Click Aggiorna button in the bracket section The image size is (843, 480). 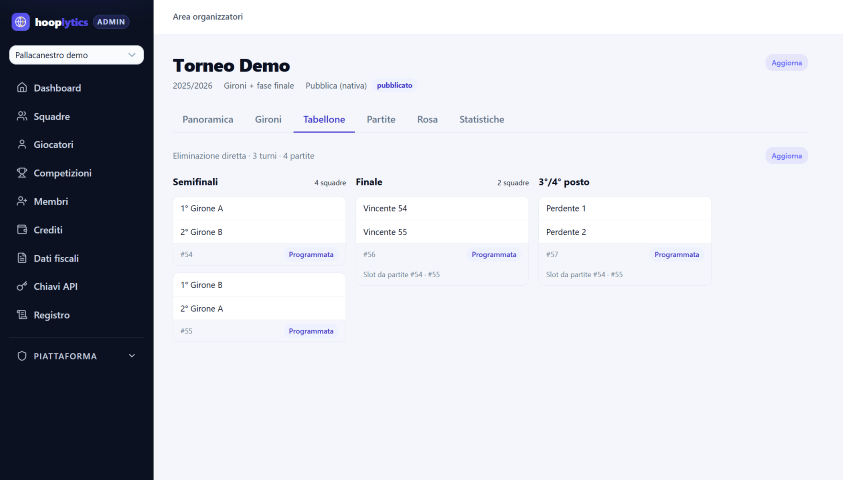[787, 156]
